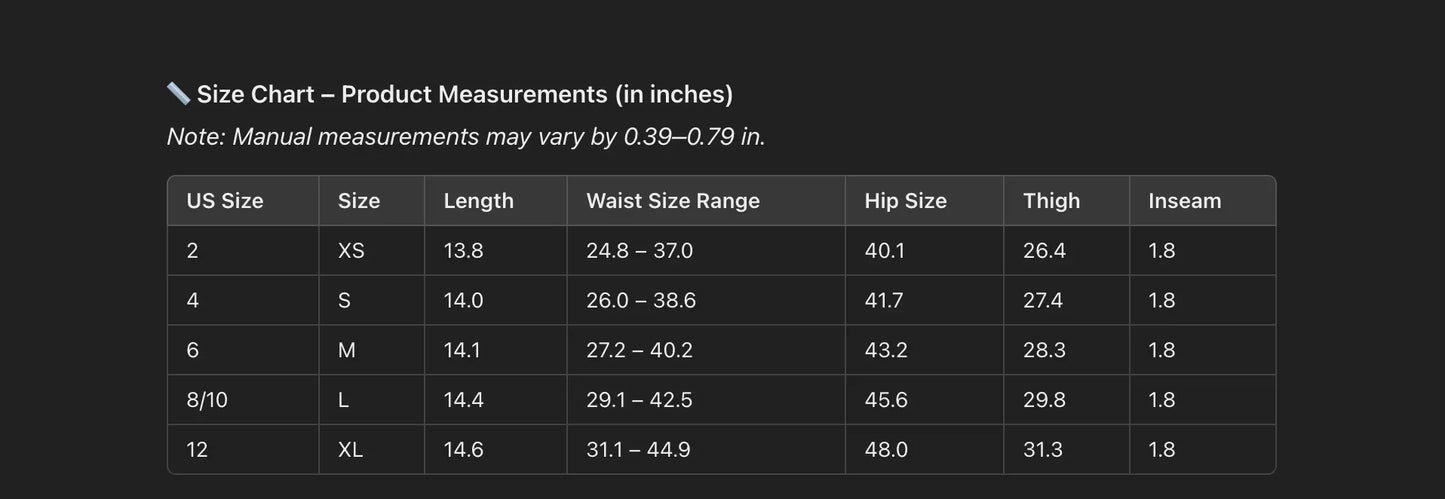Select hip size value 41.7

(884, 300)
